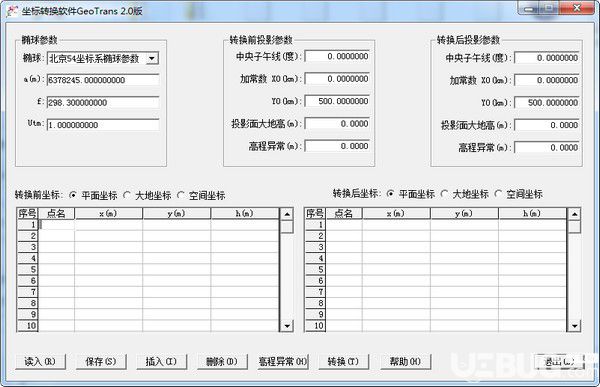Edit the a(m) semi-major axis field

pyautogui.click(x=103, y=80)
